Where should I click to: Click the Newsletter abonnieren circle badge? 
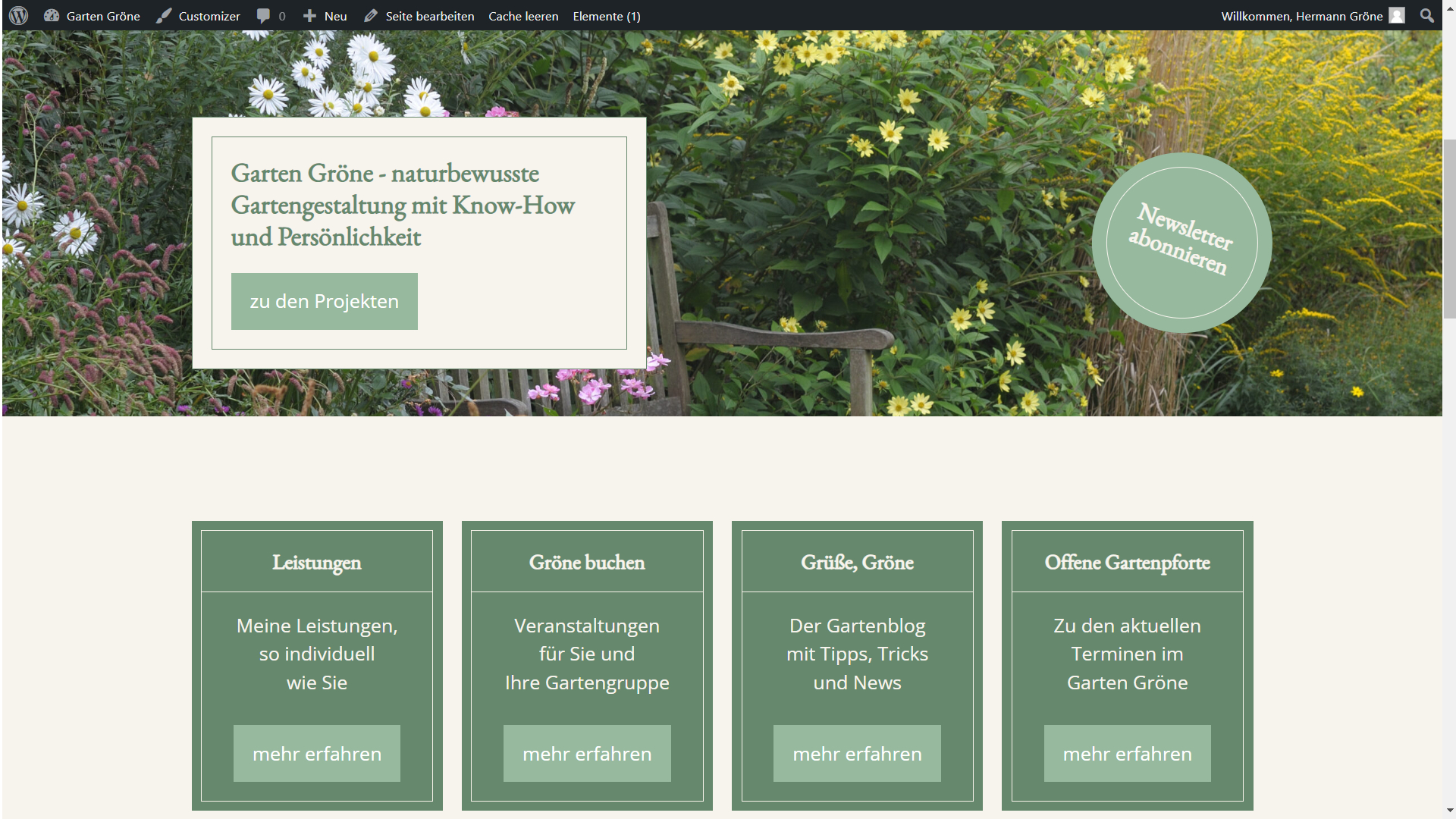(x=1181, y=243)
